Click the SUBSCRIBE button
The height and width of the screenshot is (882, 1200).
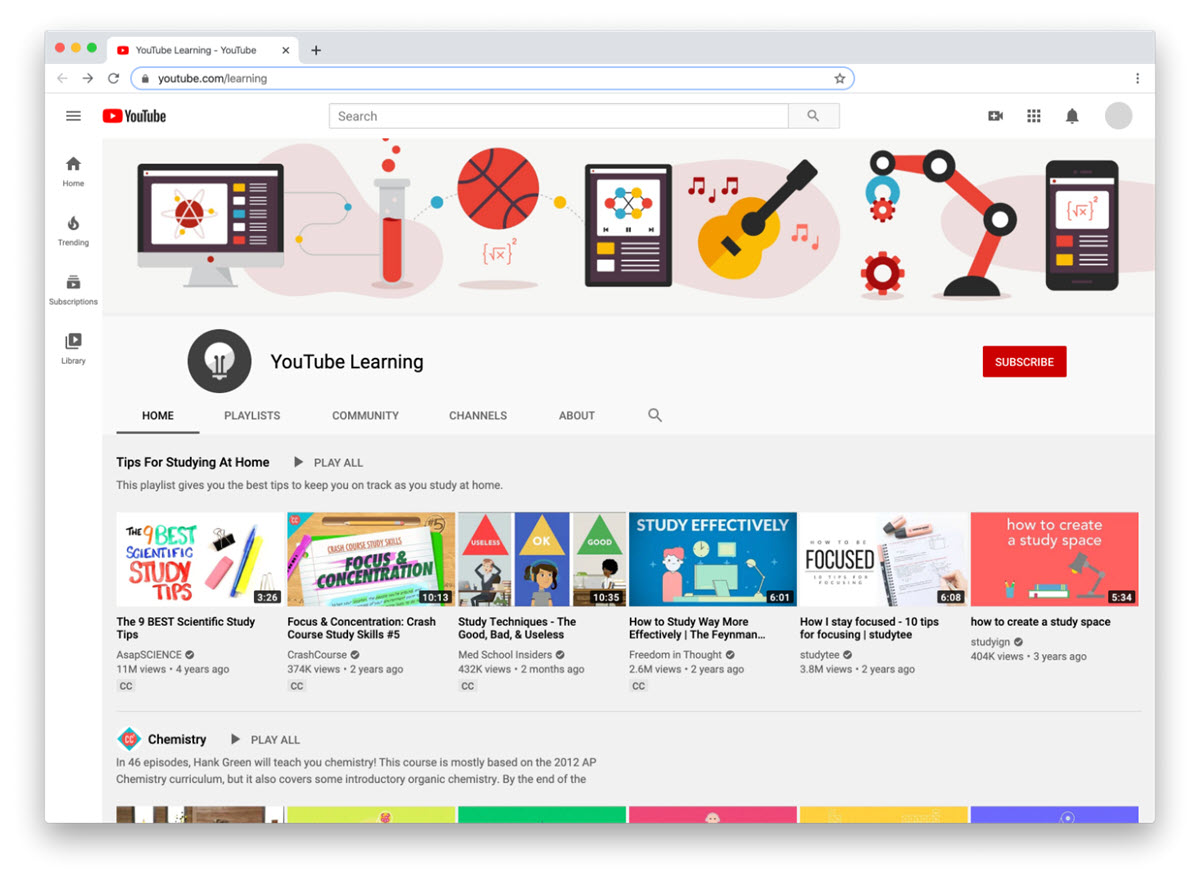[1024, 361]
